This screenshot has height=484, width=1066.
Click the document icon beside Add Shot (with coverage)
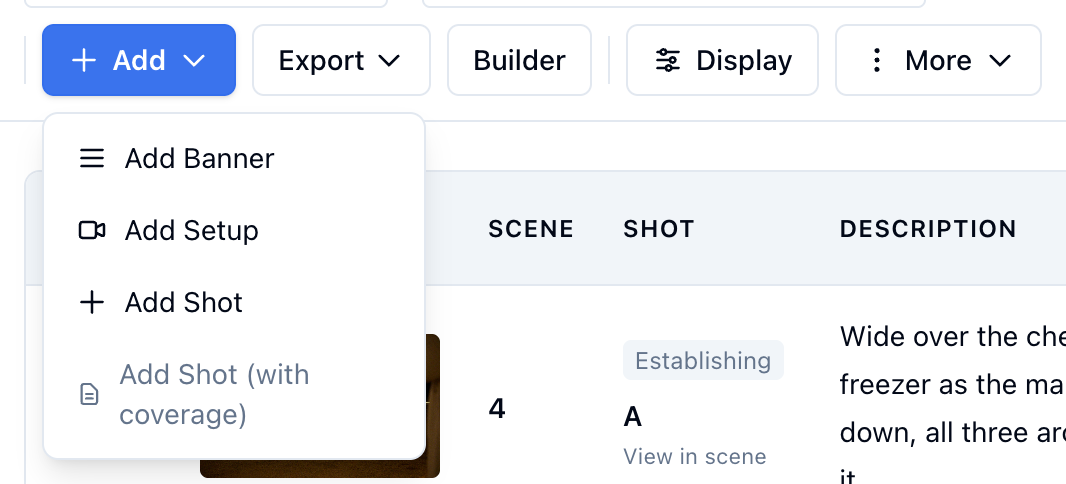(89, 394)
